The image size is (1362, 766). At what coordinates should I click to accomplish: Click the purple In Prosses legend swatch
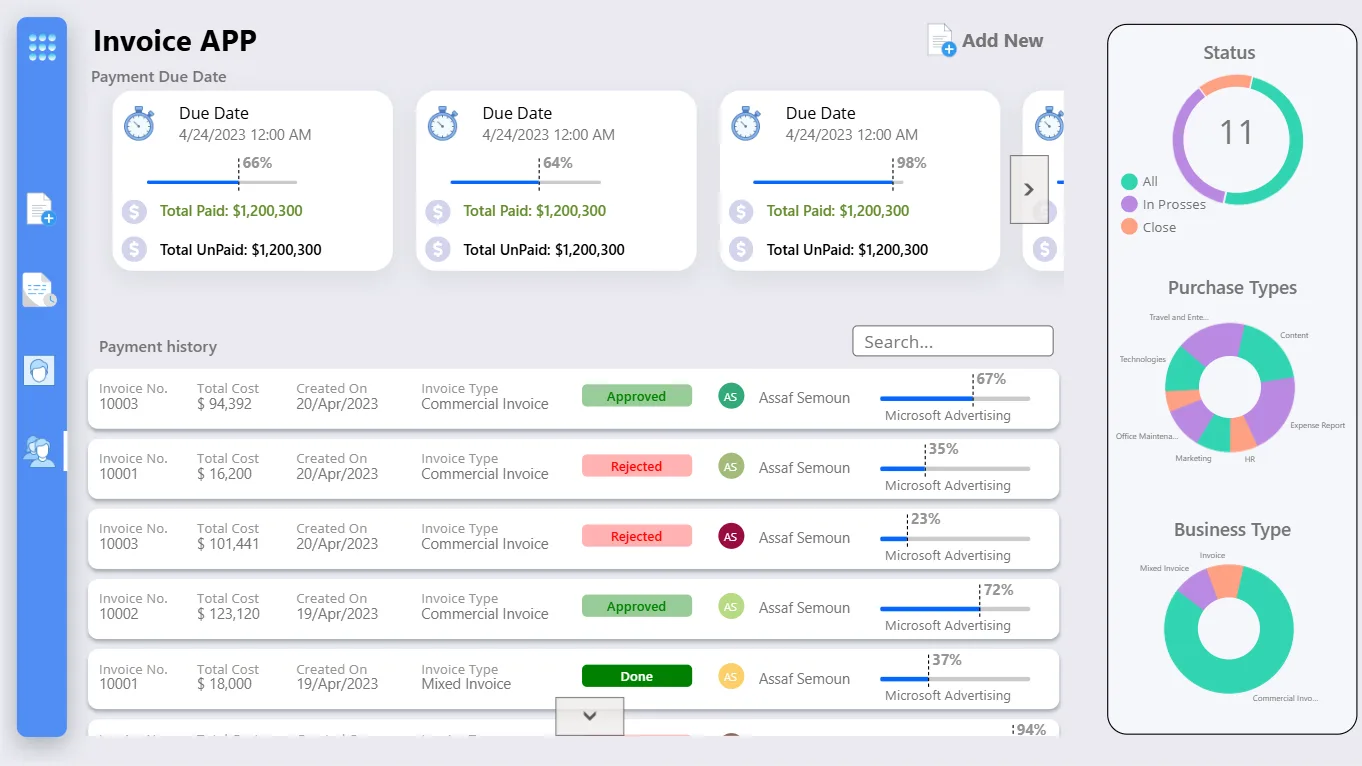tap(1129, 204)
